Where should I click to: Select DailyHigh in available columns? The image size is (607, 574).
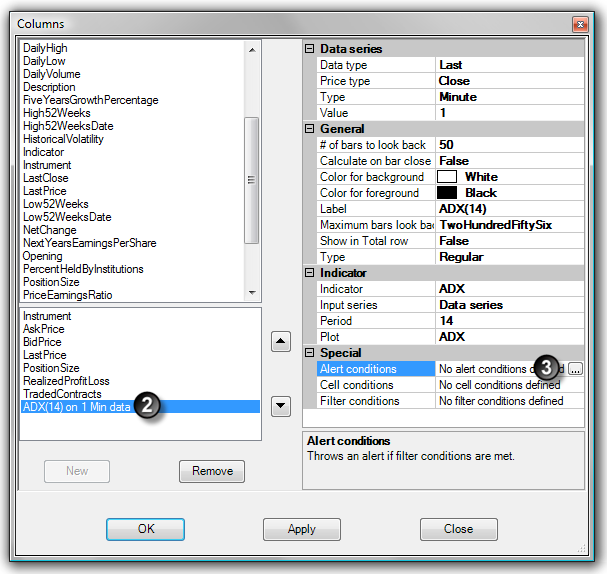coord(45,48)
